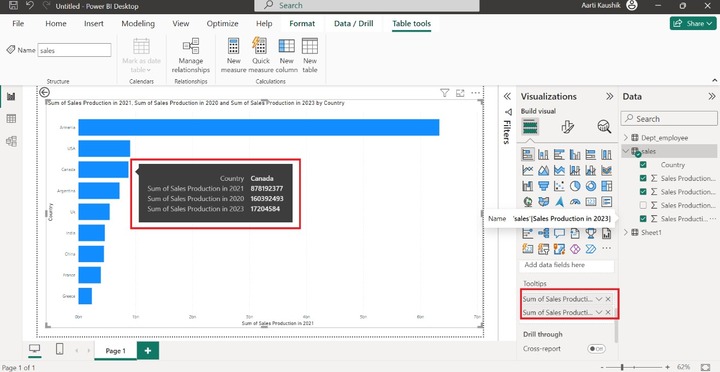Viewport: 720px width, 372px height.
Task: Pick the Gauge visual icon
Action: pyautogui.click(x=575, y=202)
